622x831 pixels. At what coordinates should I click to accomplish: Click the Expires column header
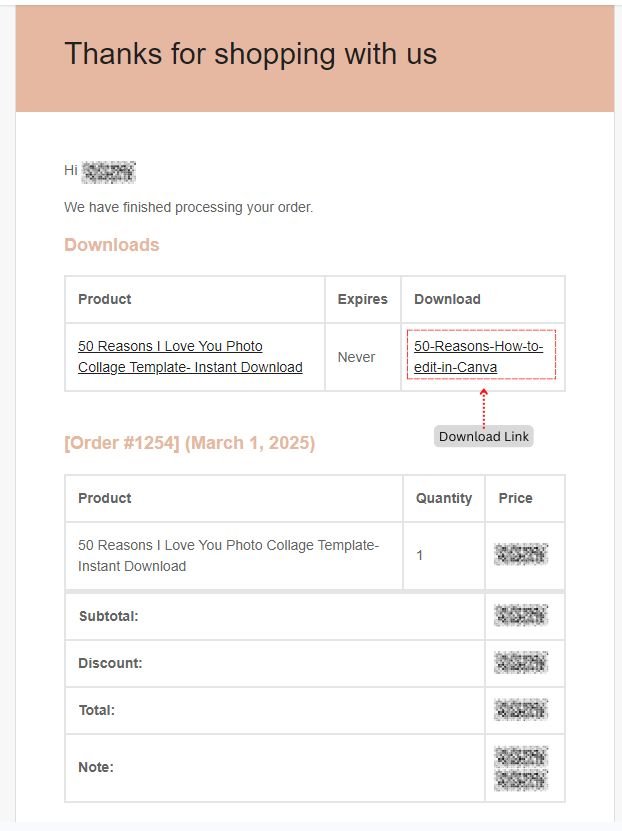362,299
